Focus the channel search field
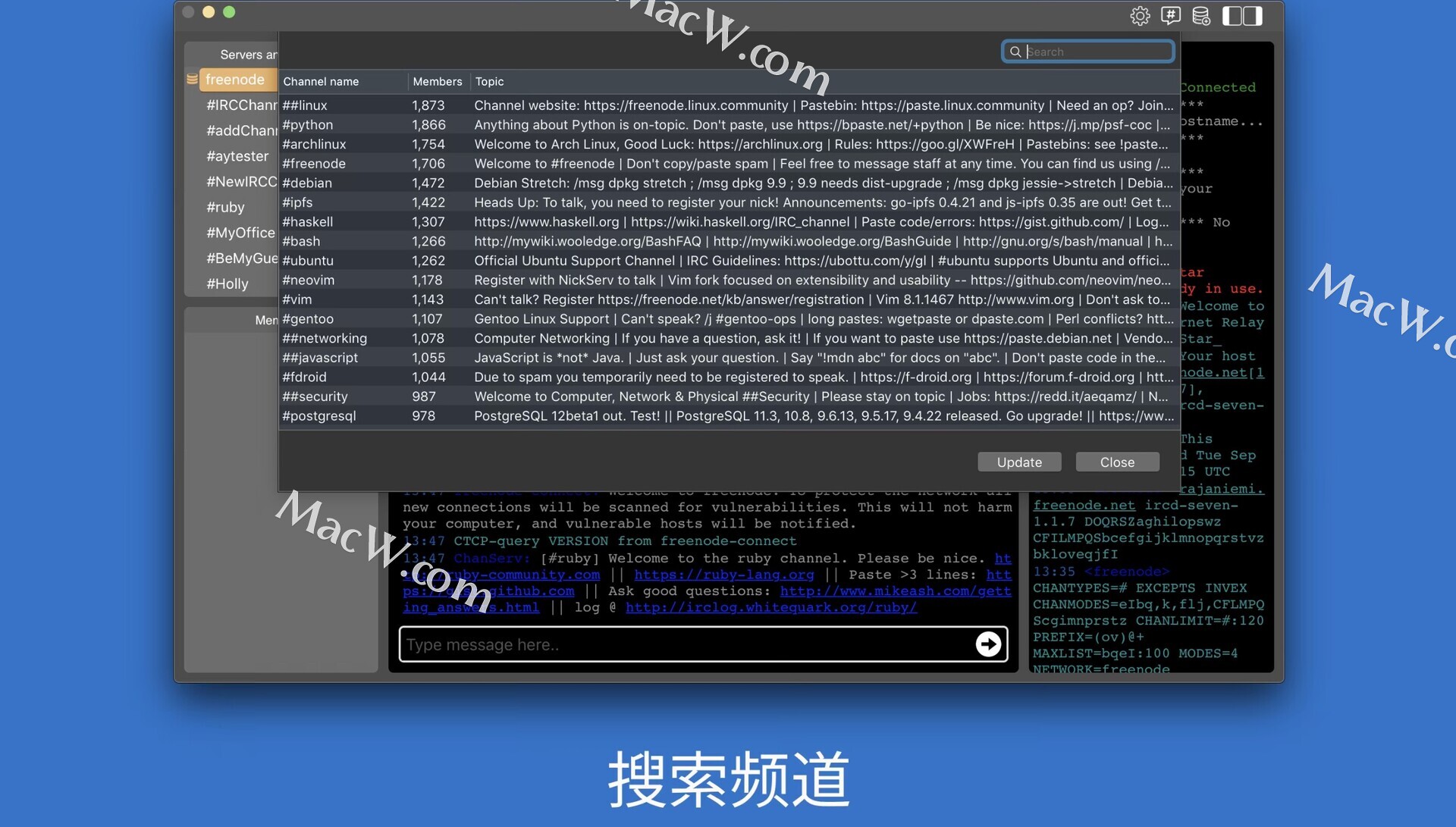This screenshot has width=1456, height=827. tap(1088, 52)
